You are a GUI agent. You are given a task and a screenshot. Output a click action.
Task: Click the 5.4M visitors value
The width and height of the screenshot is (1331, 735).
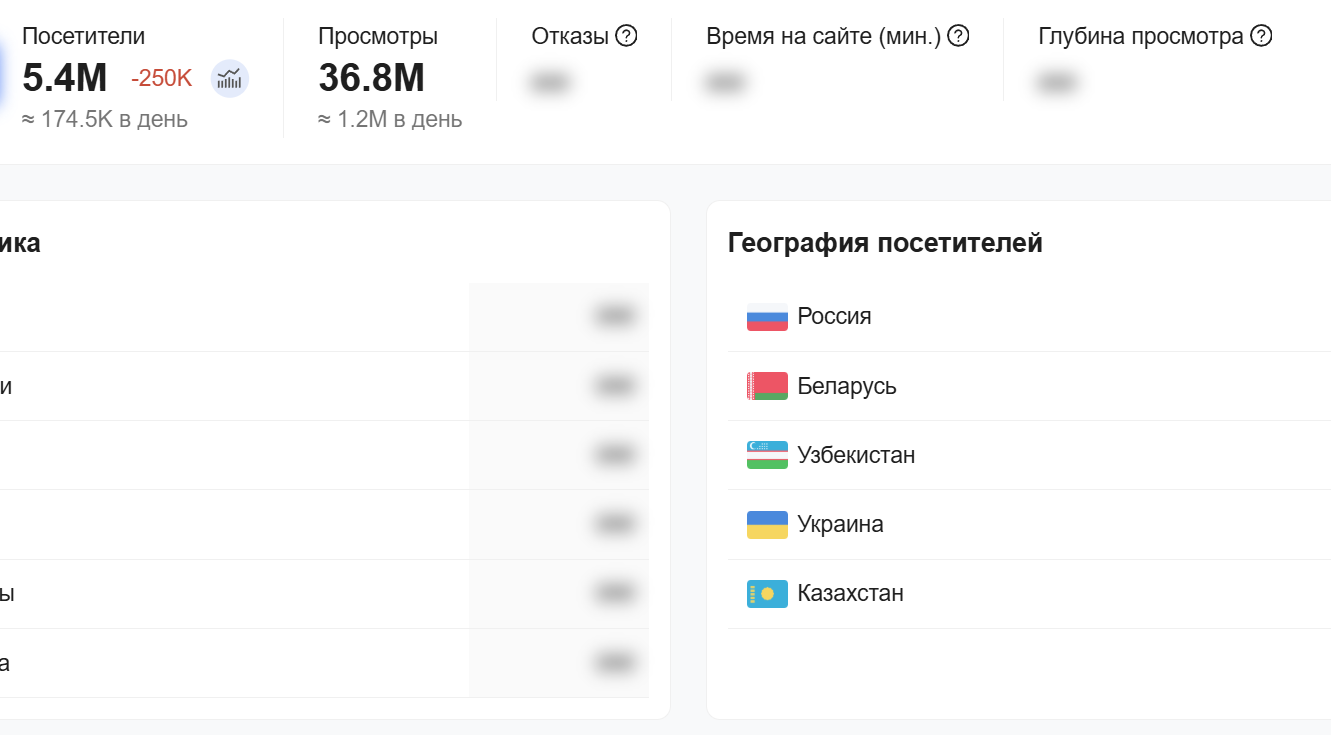(64, 78)
